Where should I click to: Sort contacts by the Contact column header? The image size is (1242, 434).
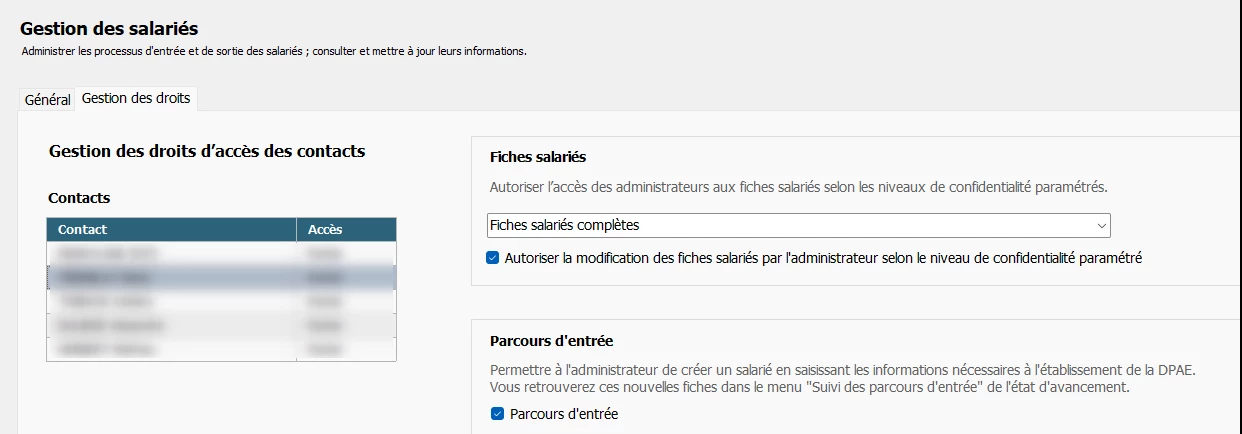click(171, 229)
